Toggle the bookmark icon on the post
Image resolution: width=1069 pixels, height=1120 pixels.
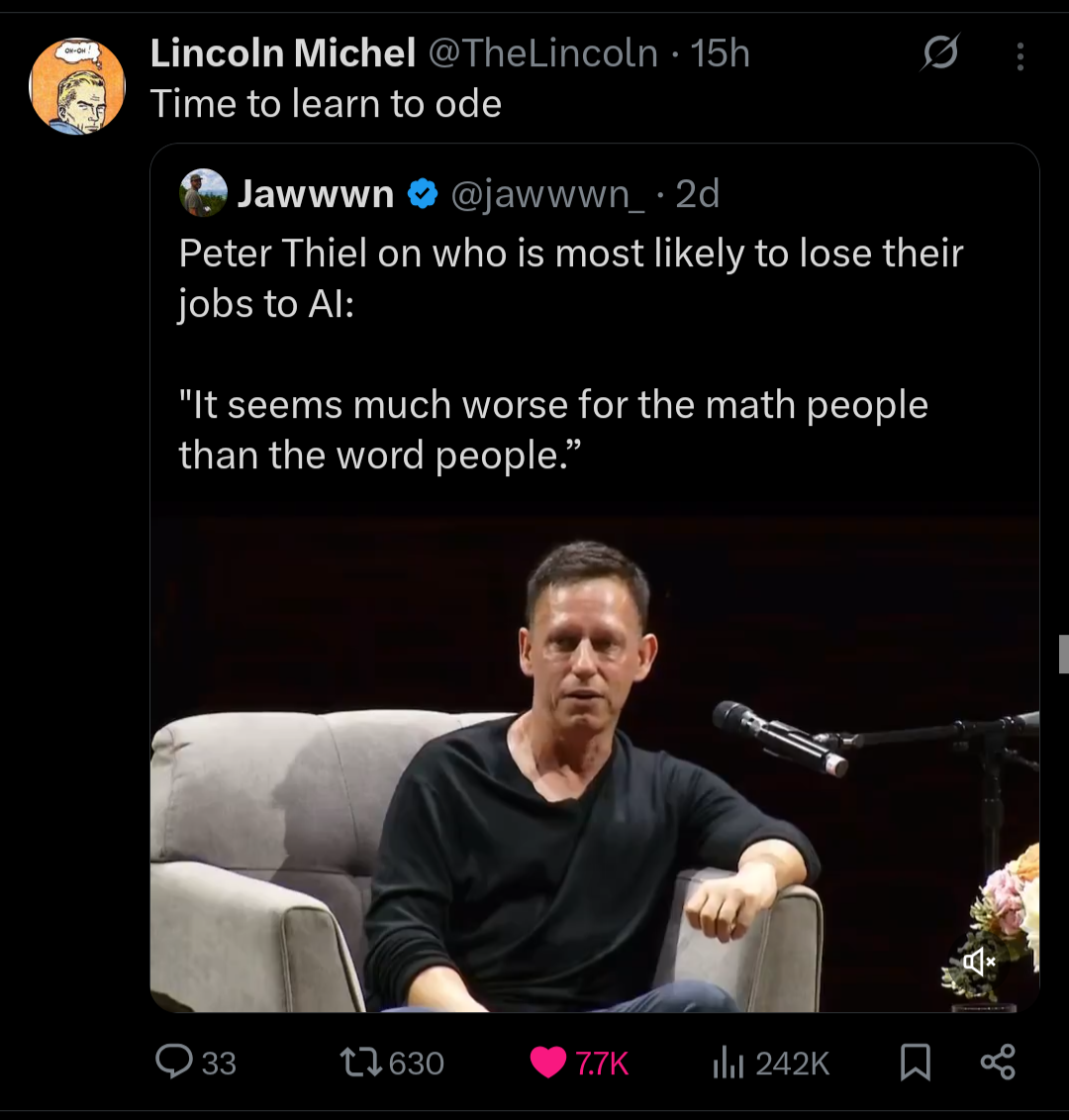916,1063
